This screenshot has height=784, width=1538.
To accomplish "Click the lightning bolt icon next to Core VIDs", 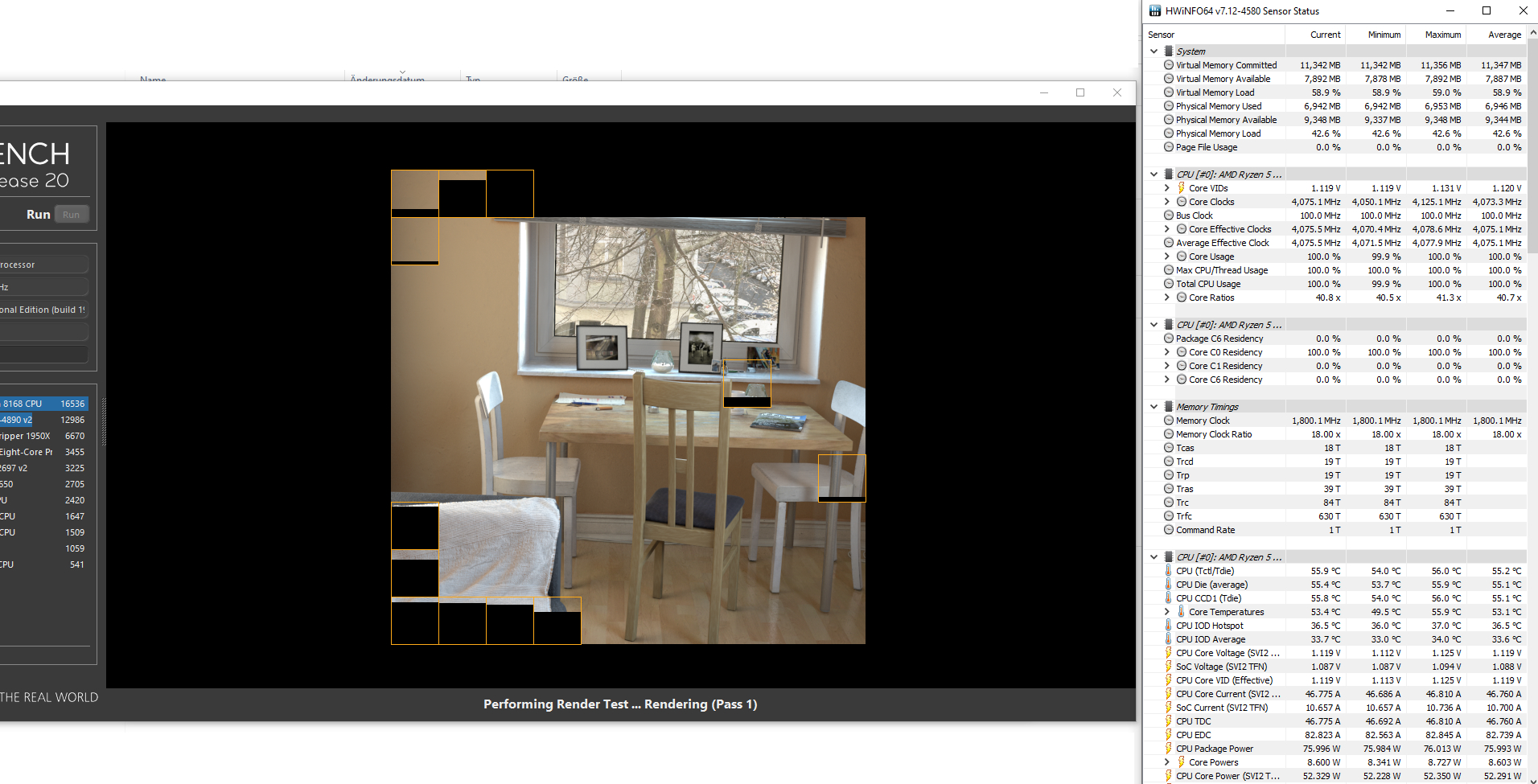I will 1181,187.
